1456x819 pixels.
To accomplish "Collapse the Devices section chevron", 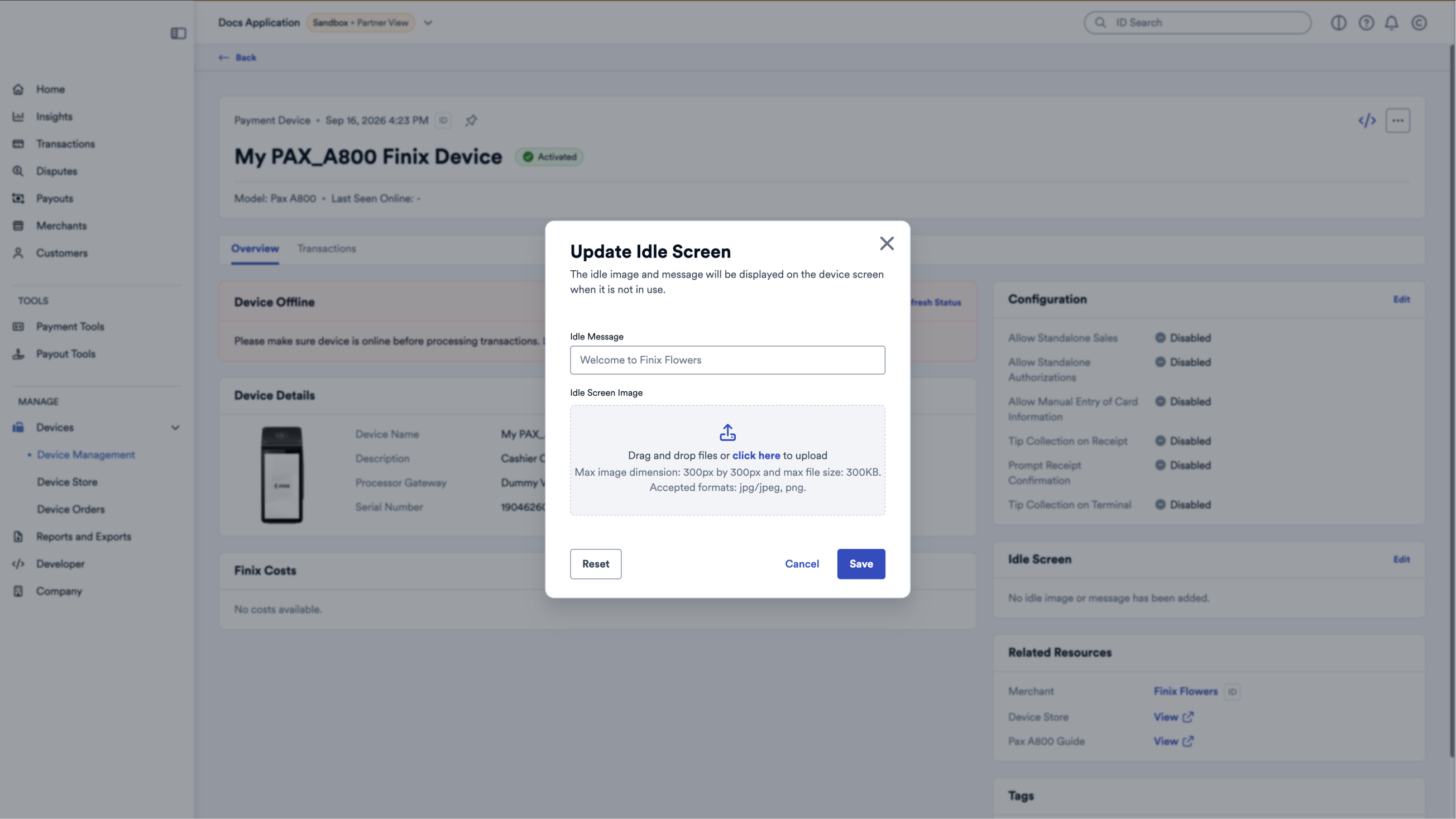I will [x=175, y=427].
